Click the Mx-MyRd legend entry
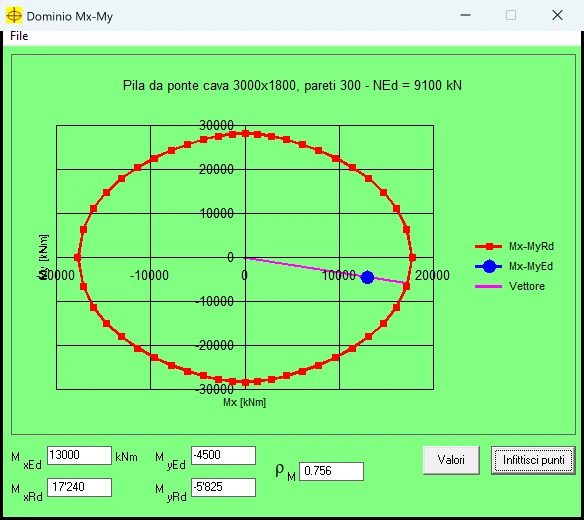 click(x=514, y=246)
